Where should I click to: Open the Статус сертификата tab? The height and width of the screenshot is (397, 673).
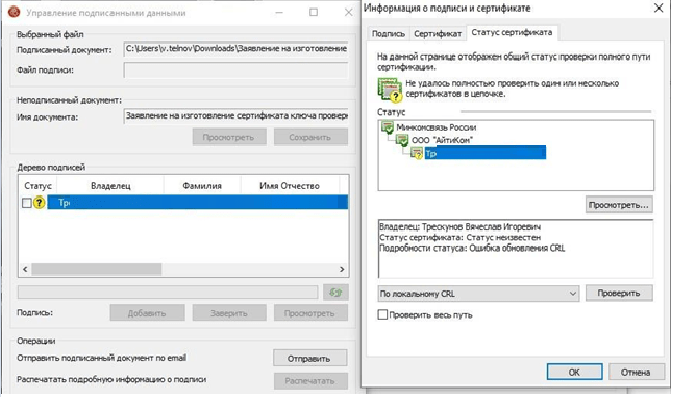click(x=512, y=33)
